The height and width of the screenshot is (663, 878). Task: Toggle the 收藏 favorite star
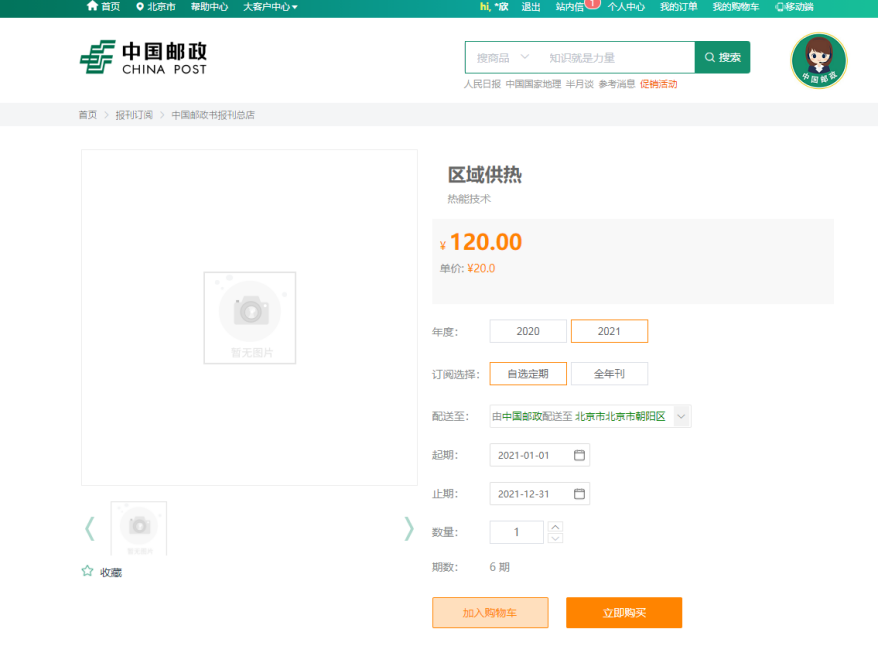(x=87, y=571)
